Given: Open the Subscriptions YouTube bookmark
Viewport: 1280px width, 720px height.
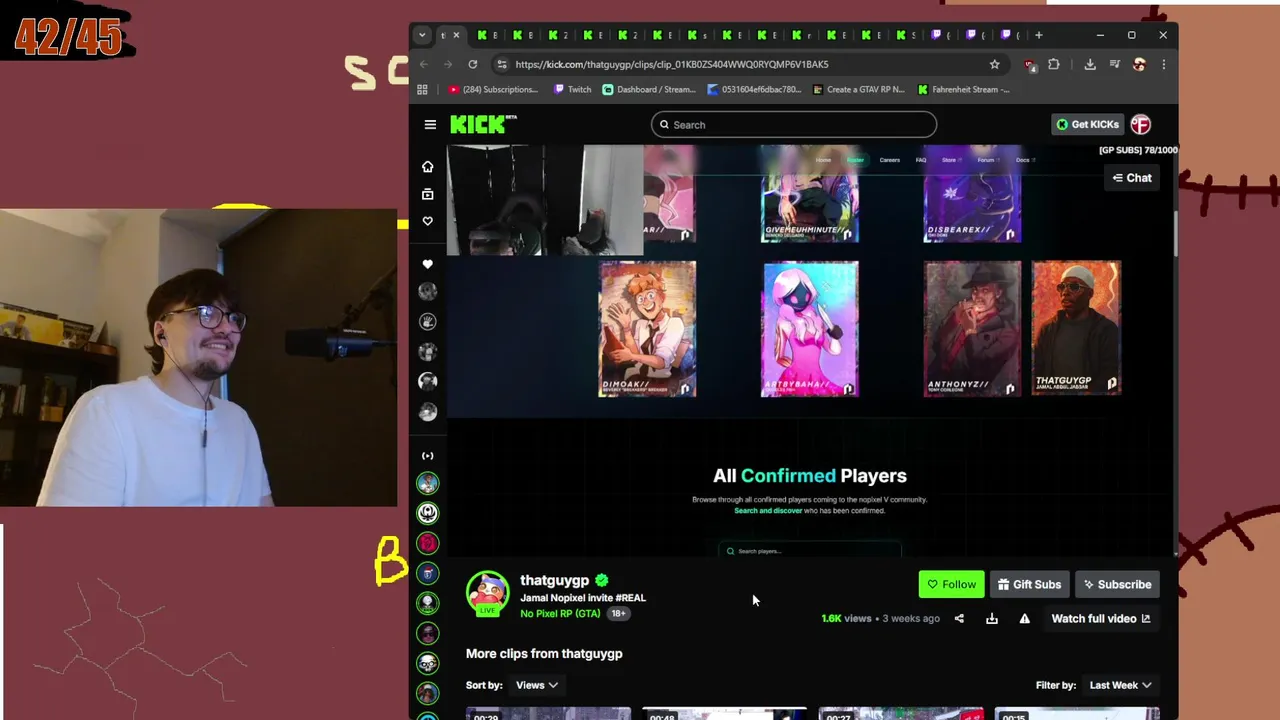Looking at the screenshot, I should 493,89.
